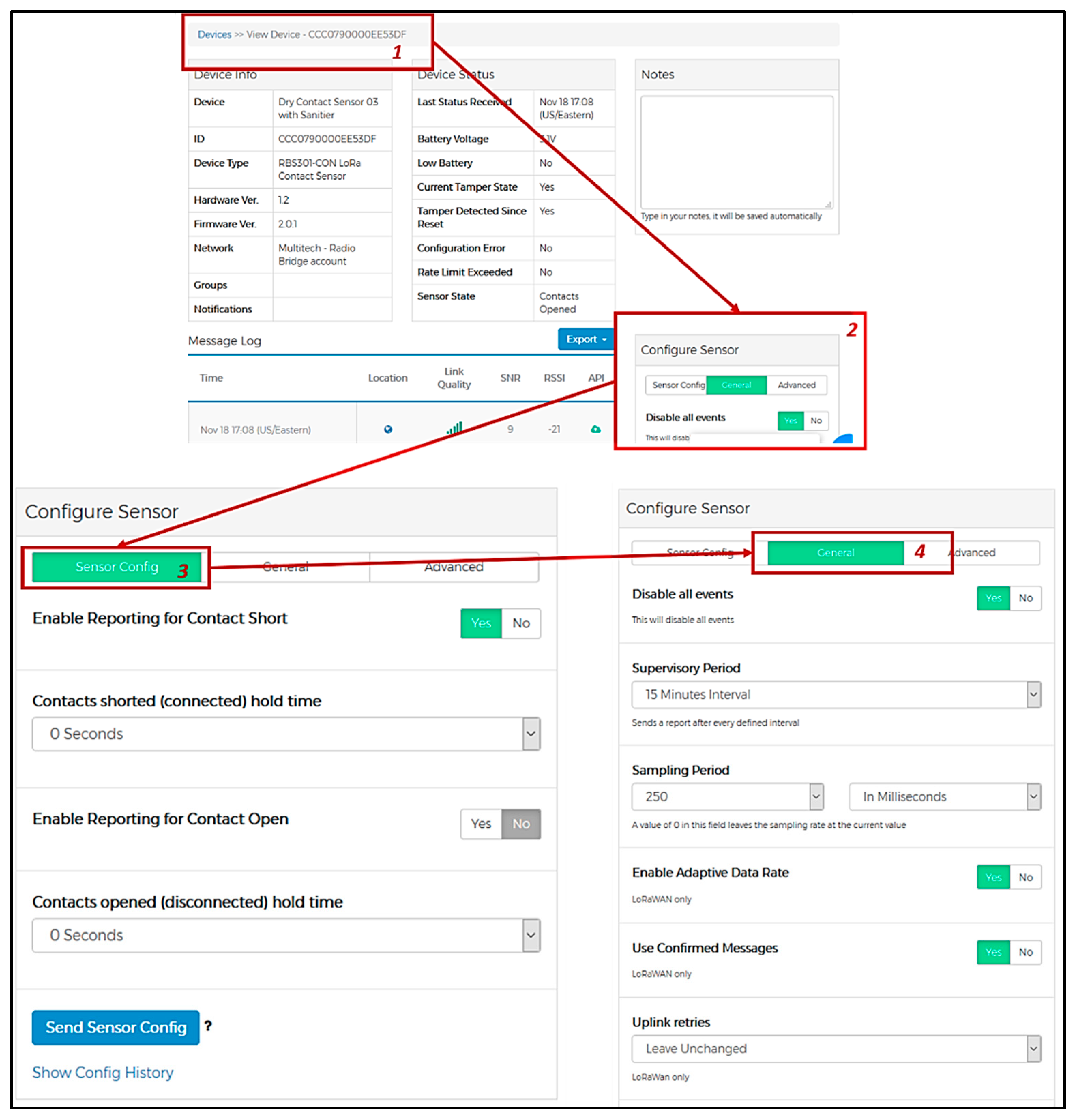Turn off Use Confirmed Messages with No
This screenshot has height=1120, width=1077.
click(1026, 953)
